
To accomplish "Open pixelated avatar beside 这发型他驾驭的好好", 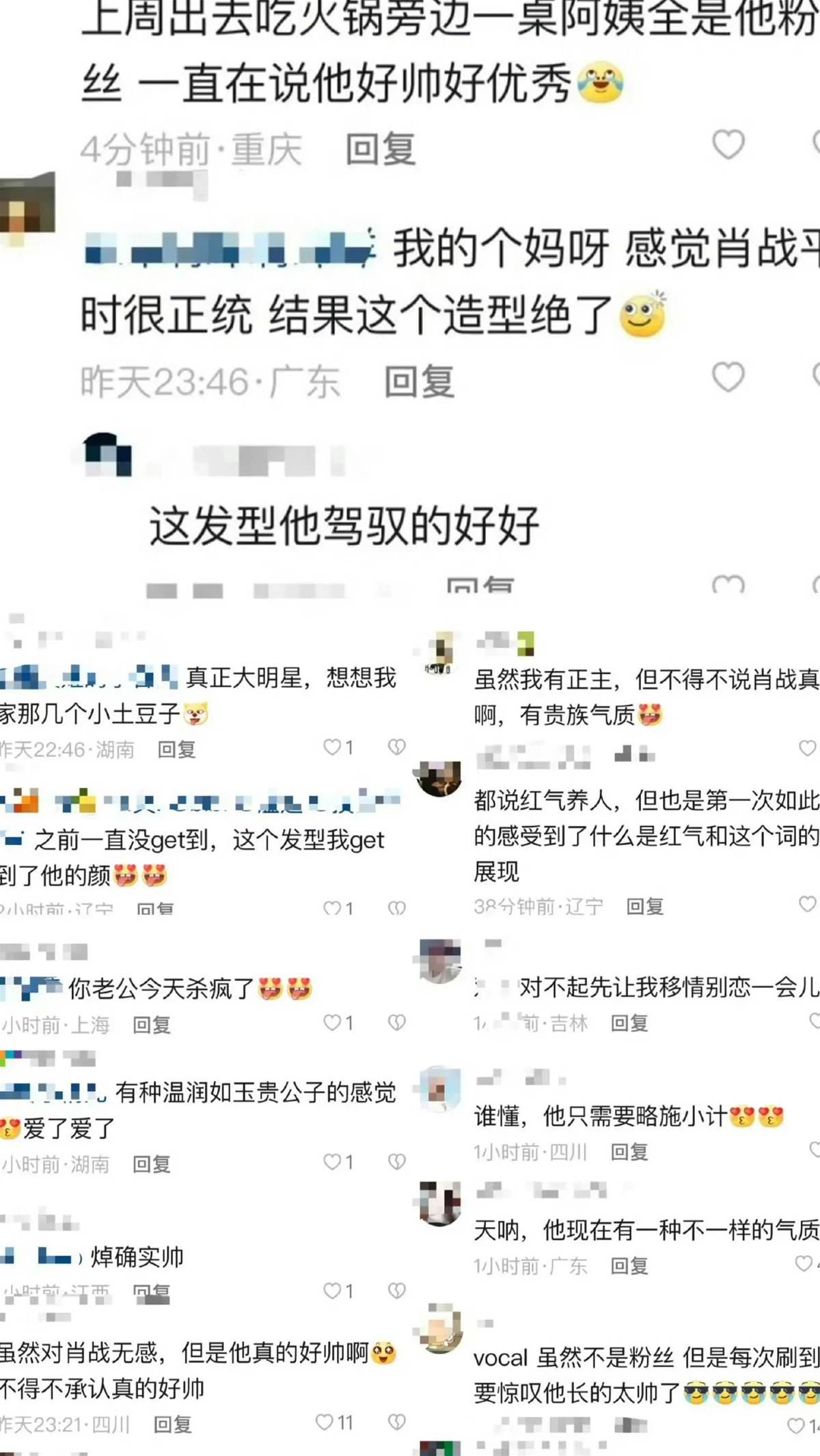I will click(107, 454).
